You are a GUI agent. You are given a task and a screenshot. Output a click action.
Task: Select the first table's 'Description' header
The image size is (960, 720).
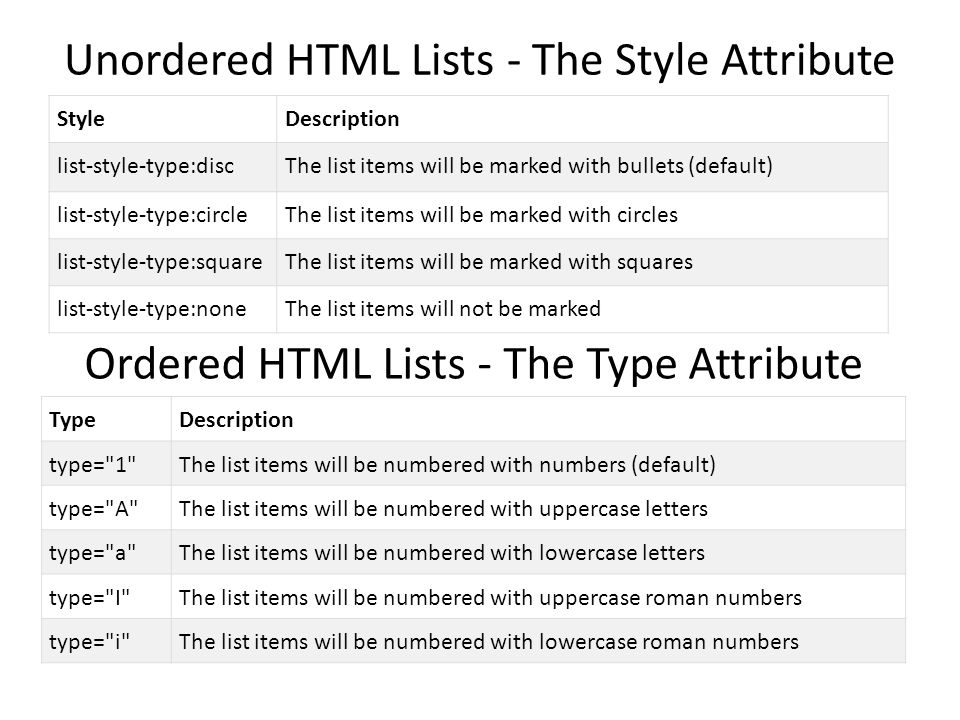(x=582, y=119)
